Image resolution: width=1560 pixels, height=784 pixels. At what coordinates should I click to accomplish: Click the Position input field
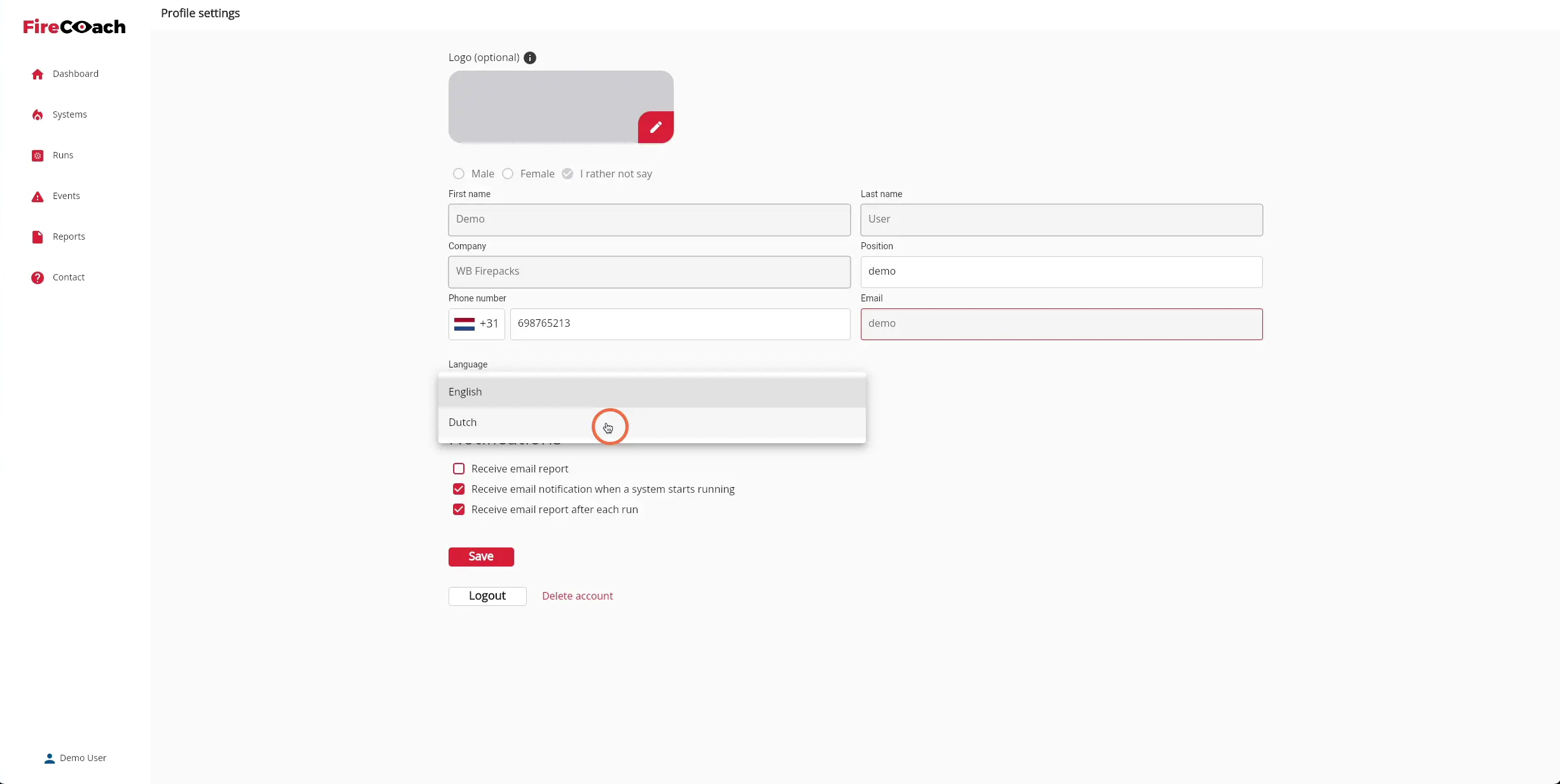pyautogui.click(x=1062, y=272)
